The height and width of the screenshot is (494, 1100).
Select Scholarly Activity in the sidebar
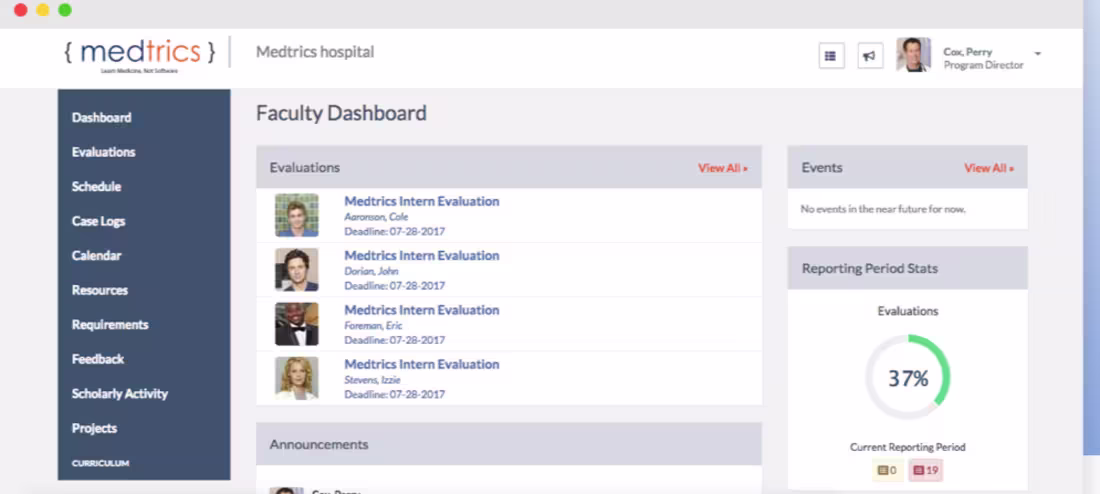[120, 394]
